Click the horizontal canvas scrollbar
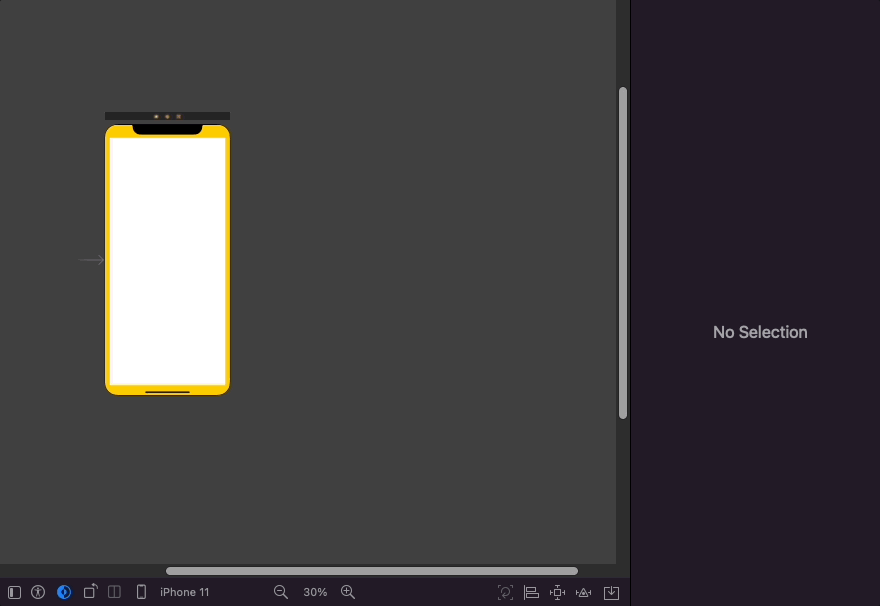The image size is (880, 606). click(x=372, y=571)
